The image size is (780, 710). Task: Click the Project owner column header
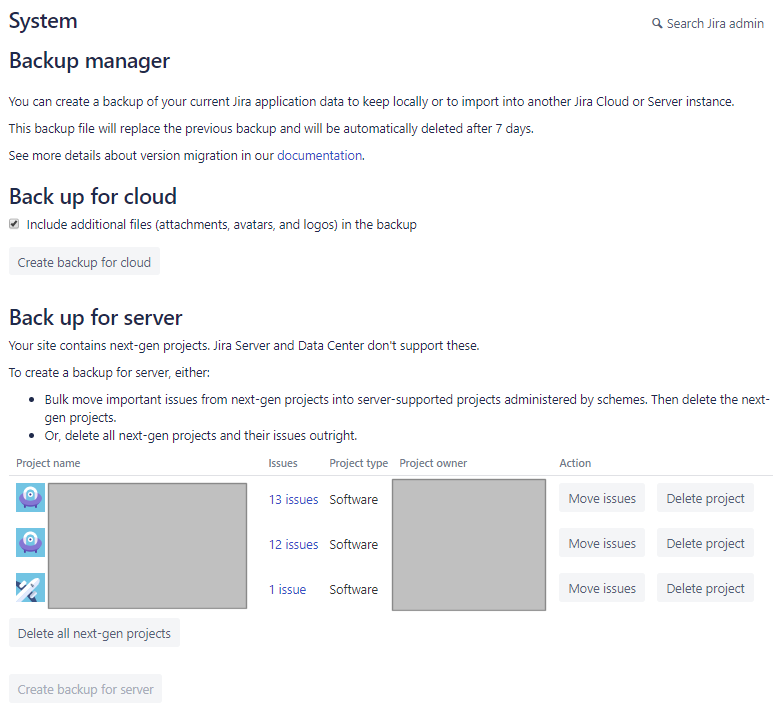(433, 463)
